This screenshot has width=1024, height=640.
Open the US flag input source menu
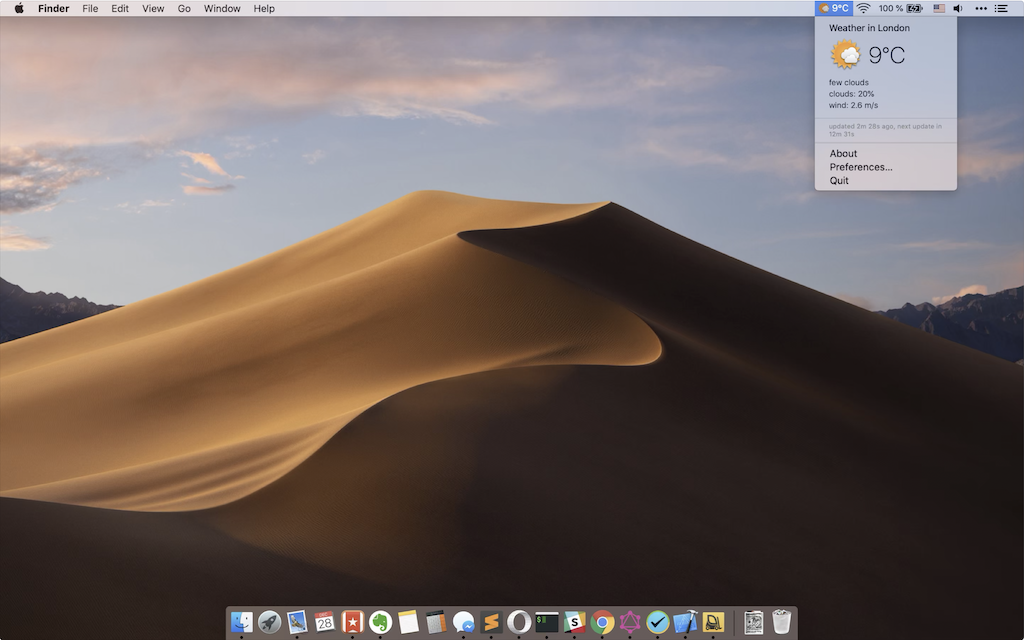click(x=938, y=8)
